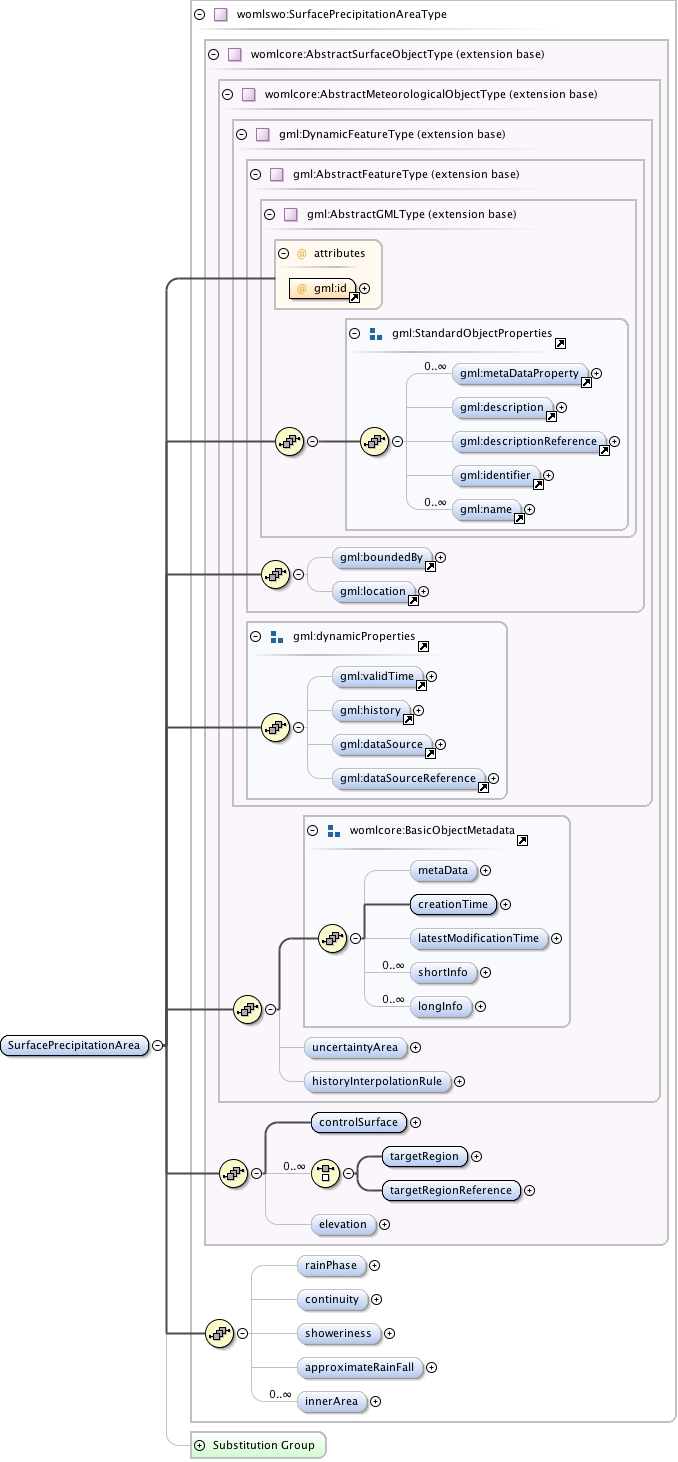Collapse gml:DynamicFeatureType extension base
This screenshot has height=1462, width=678.
pos(241,134)
